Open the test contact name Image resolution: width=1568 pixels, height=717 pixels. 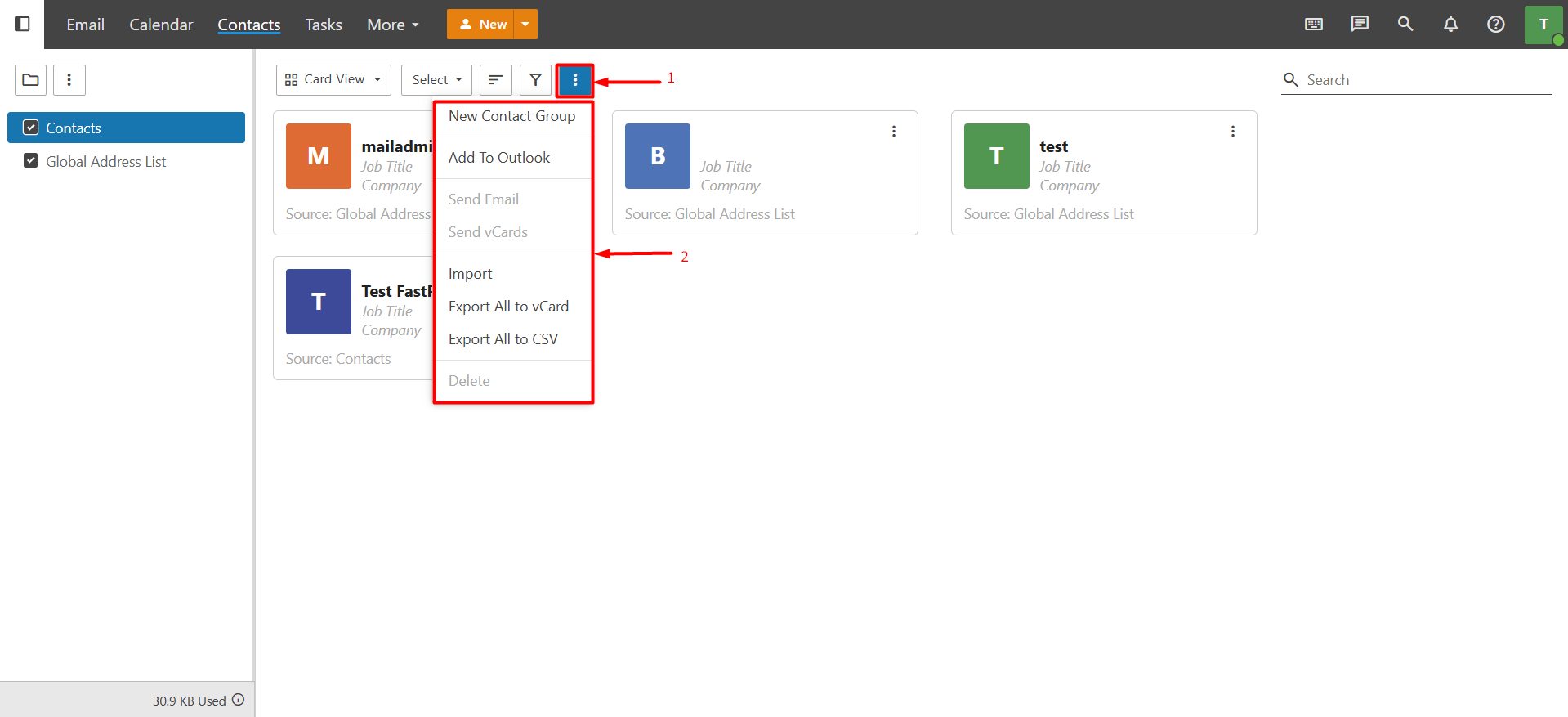coord(1054,147)
